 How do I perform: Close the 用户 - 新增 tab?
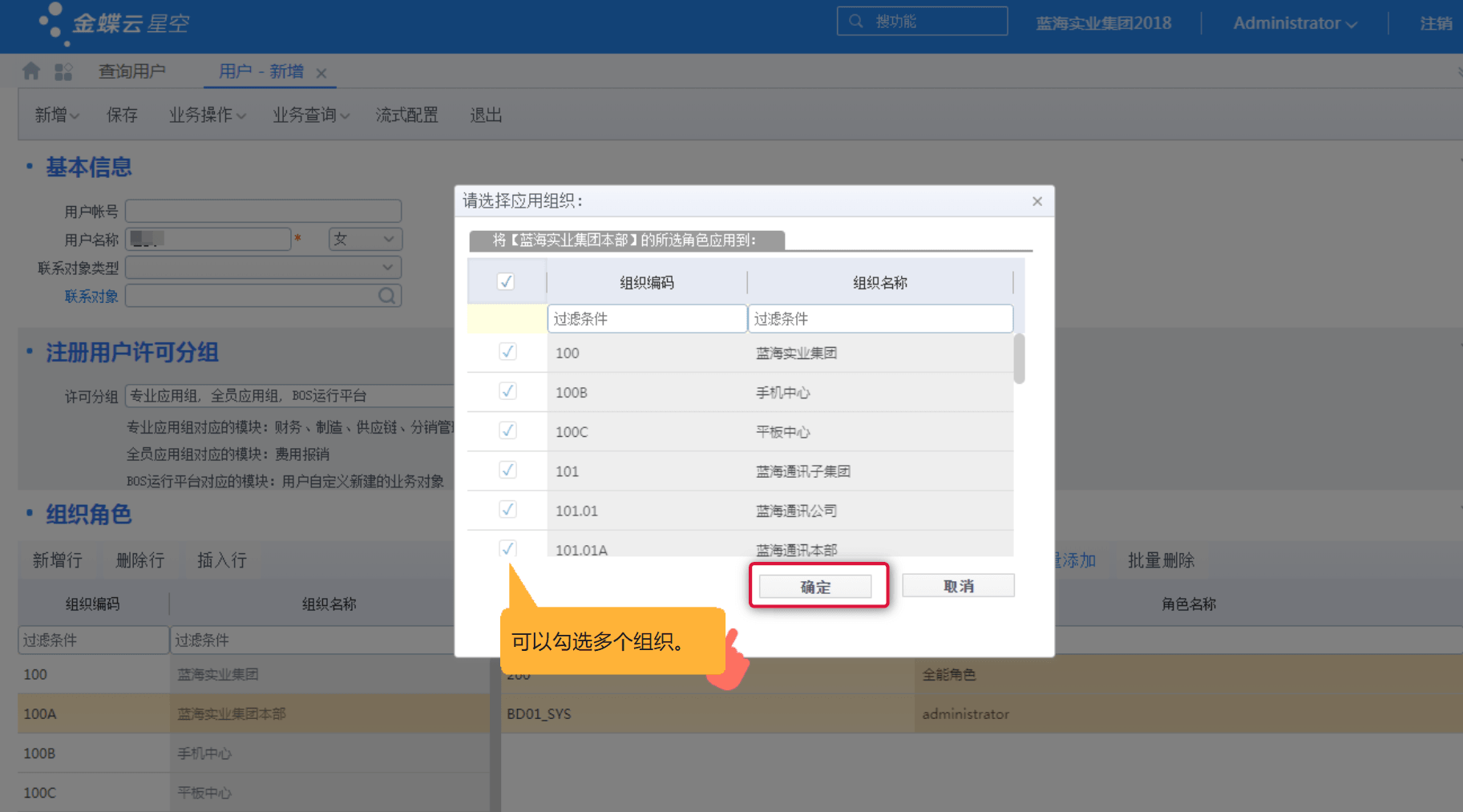tap(321, 73)
